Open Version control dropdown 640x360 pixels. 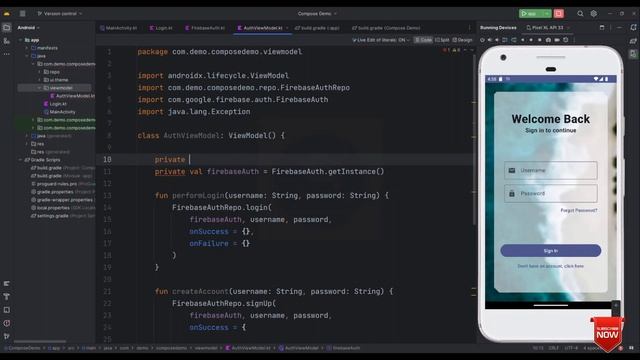[60, 13]
